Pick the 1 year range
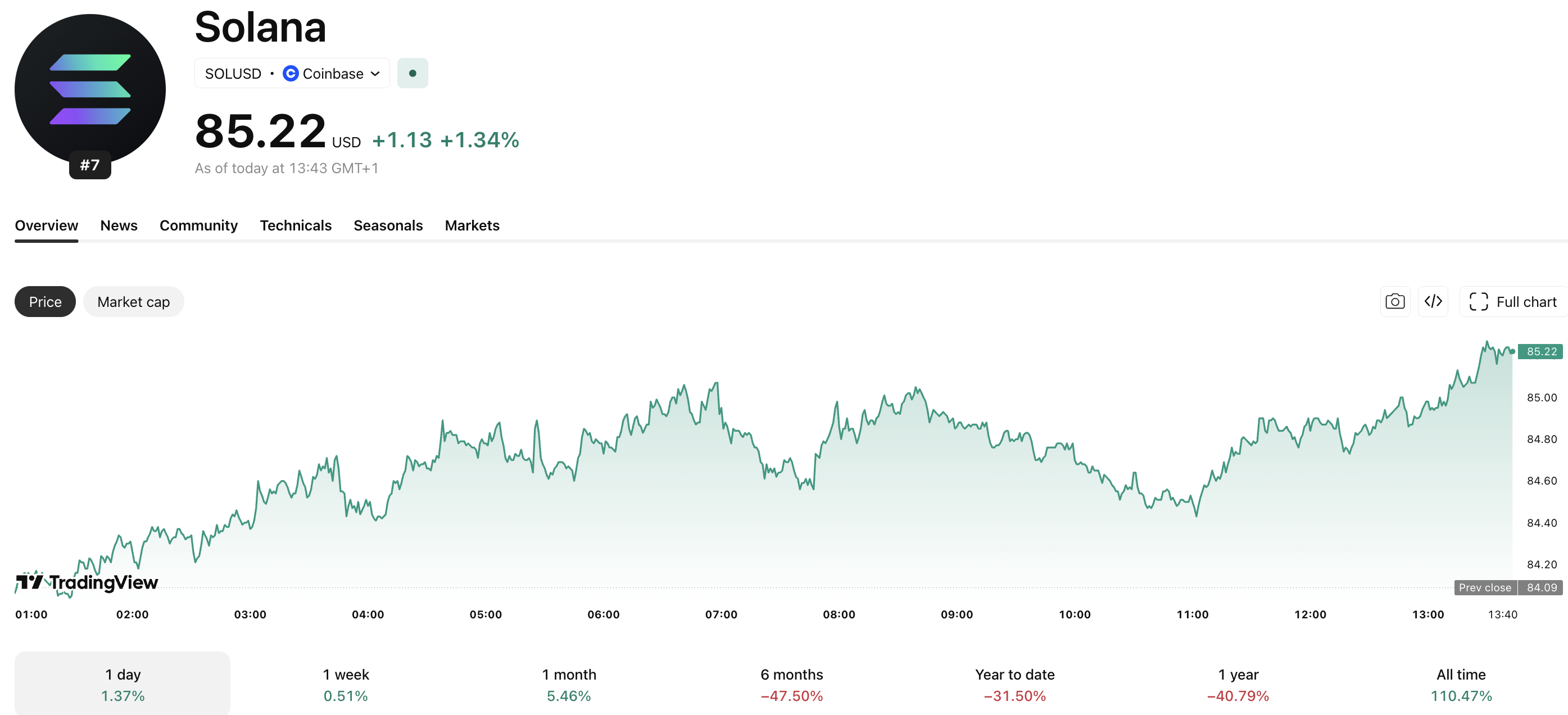The width and height of the screenshot is (1568, 715). (1238, 684)
